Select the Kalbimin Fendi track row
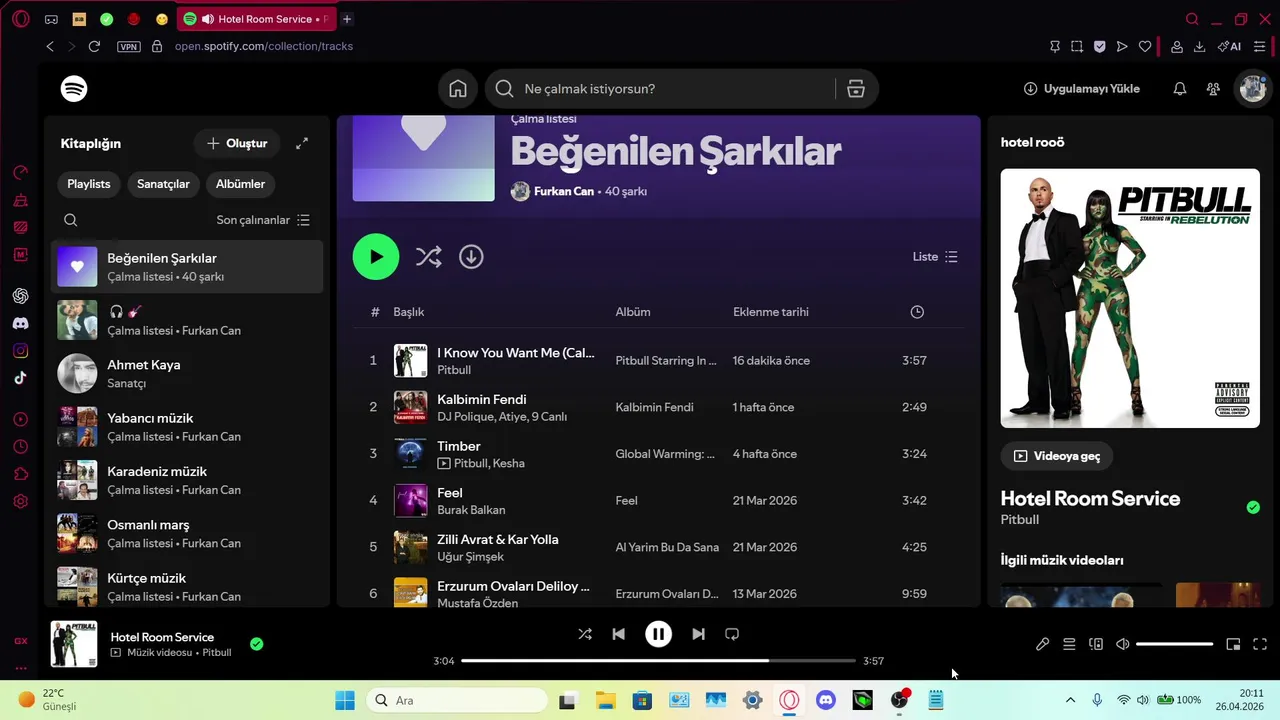This screenshot has height=720, width=1280. click(x=659, y=407)
